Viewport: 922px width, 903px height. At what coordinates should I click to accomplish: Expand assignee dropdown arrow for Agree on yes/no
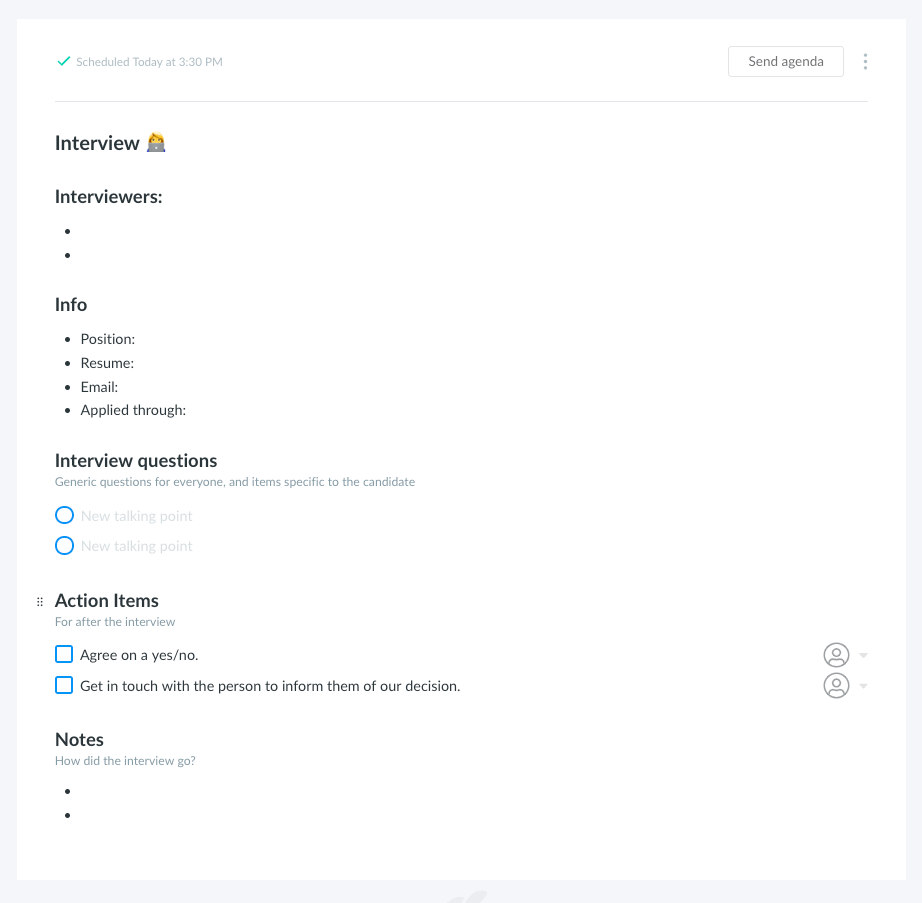(863, 655)
